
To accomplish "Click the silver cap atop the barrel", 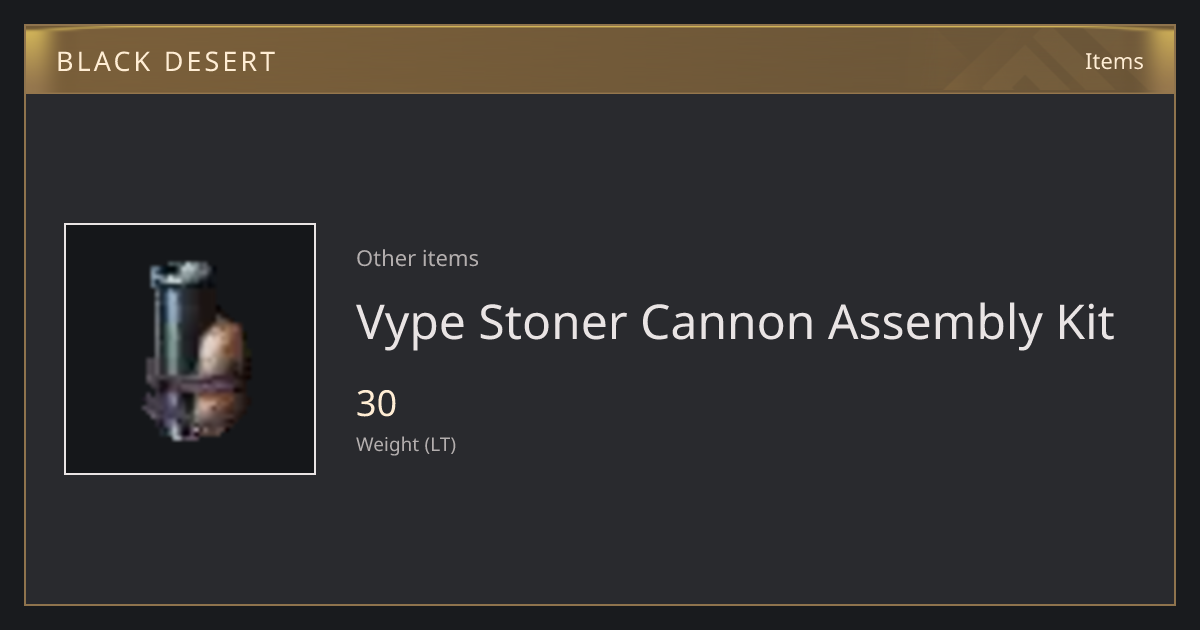I will [182, 272].
